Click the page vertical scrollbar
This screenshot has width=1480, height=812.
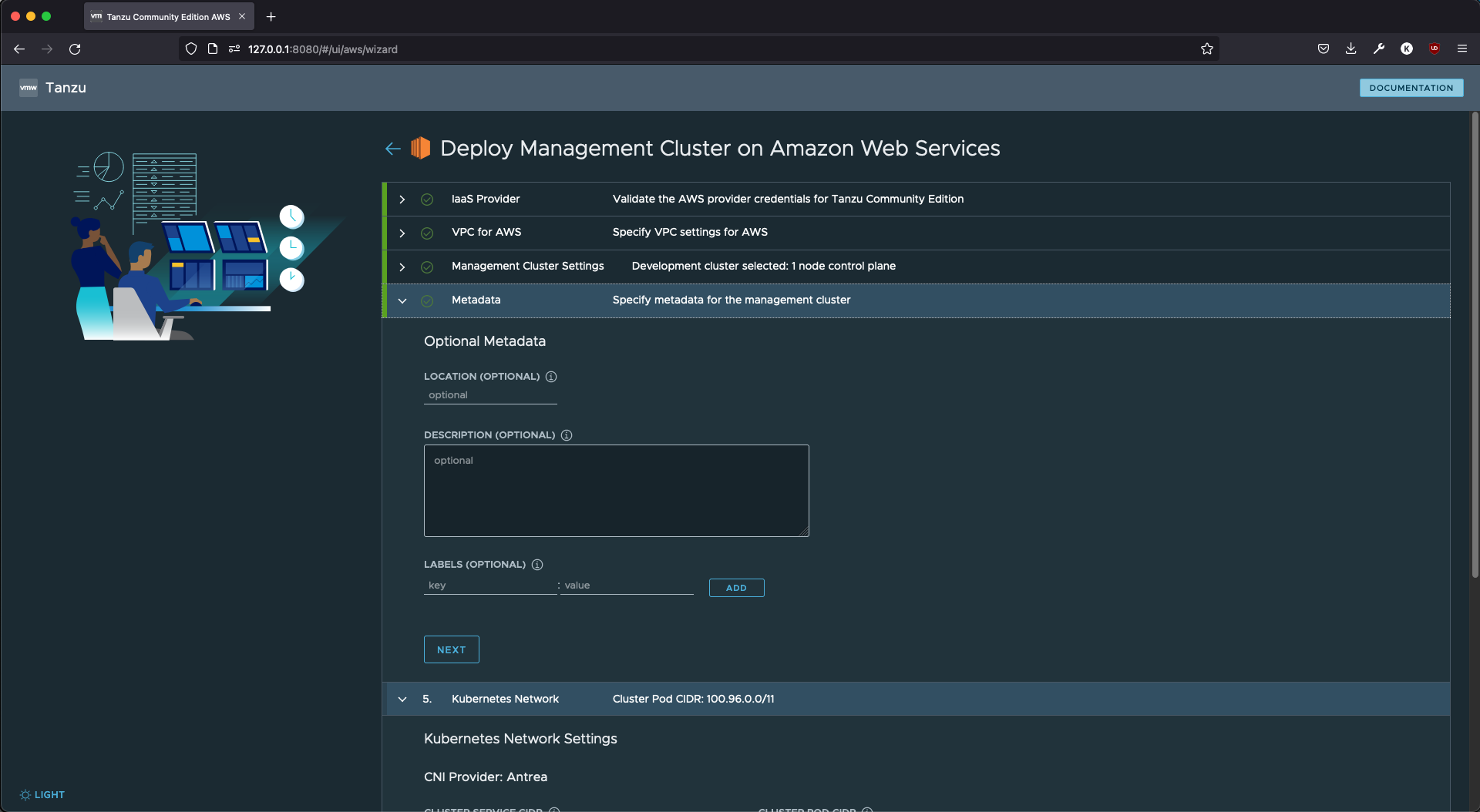[x=1475, y=347]
